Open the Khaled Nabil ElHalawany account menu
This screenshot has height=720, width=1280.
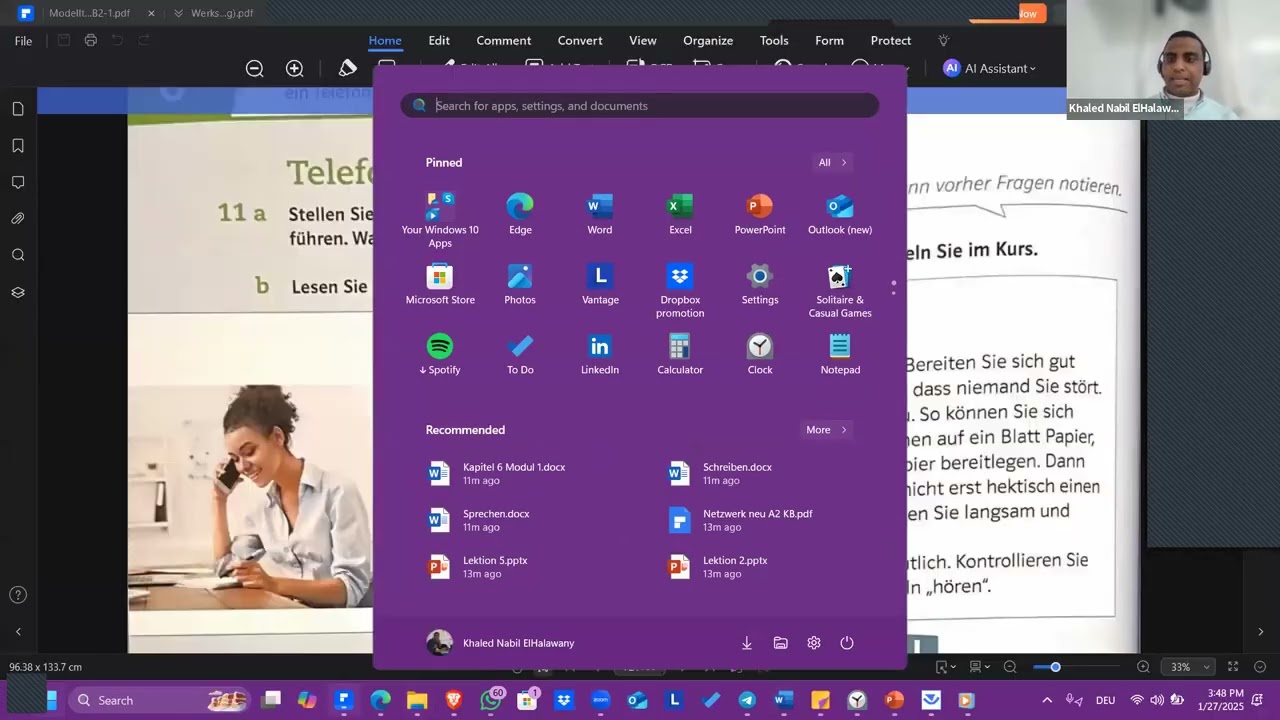[x=500, y=643]
